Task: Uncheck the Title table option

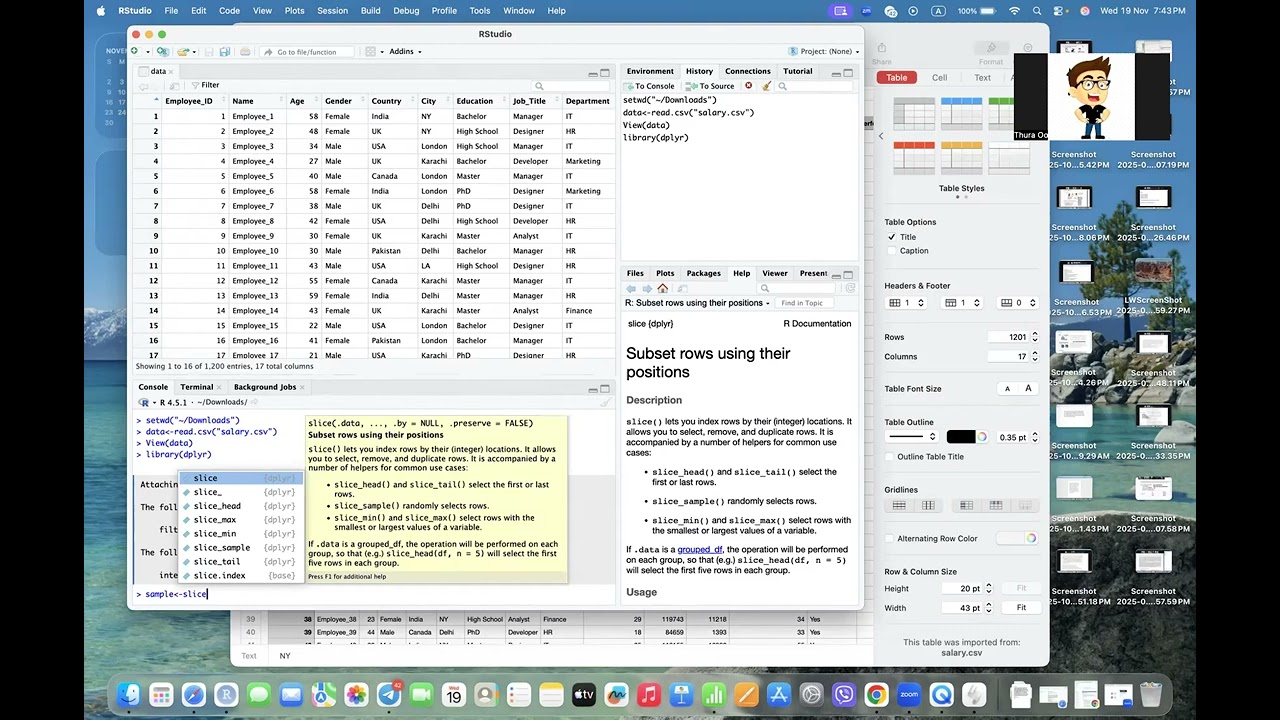Action: [891, 237]
